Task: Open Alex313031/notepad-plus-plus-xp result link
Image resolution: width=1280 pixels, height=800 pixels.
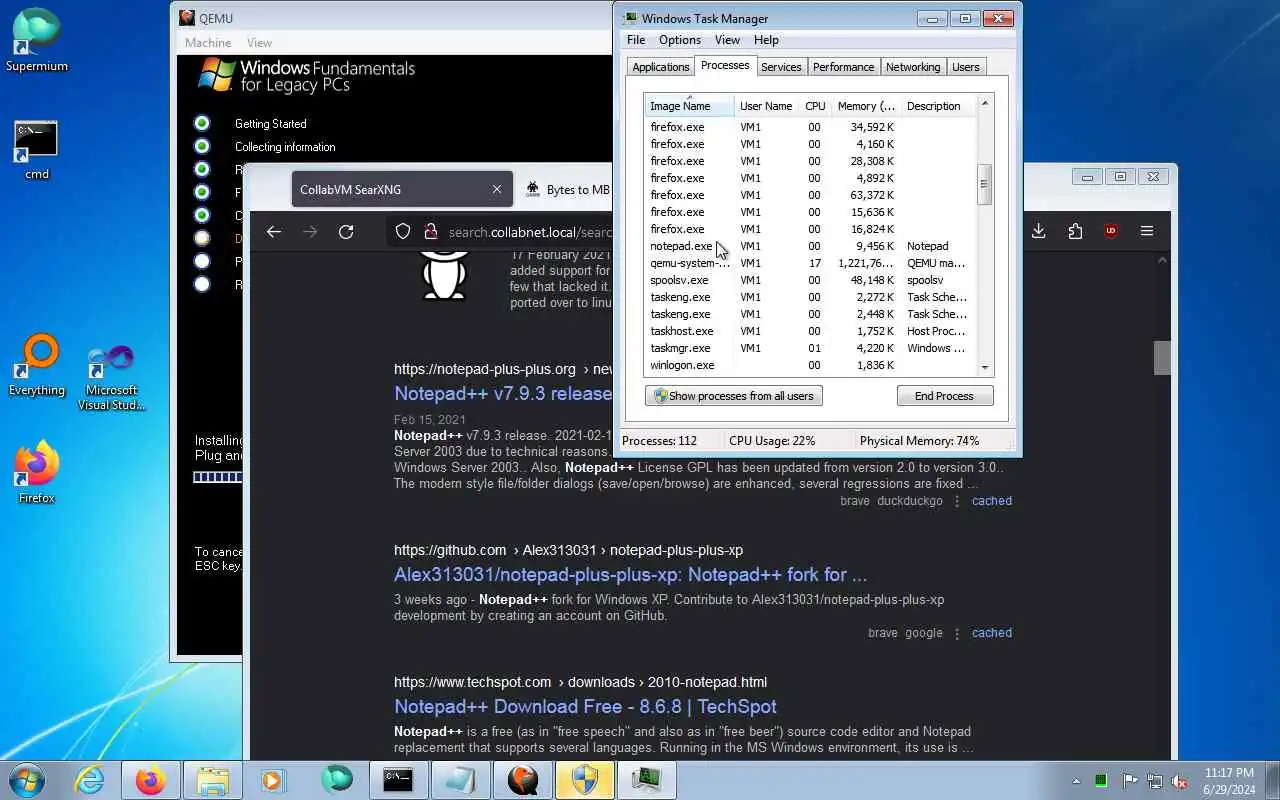Action: [x=630, y=575]
